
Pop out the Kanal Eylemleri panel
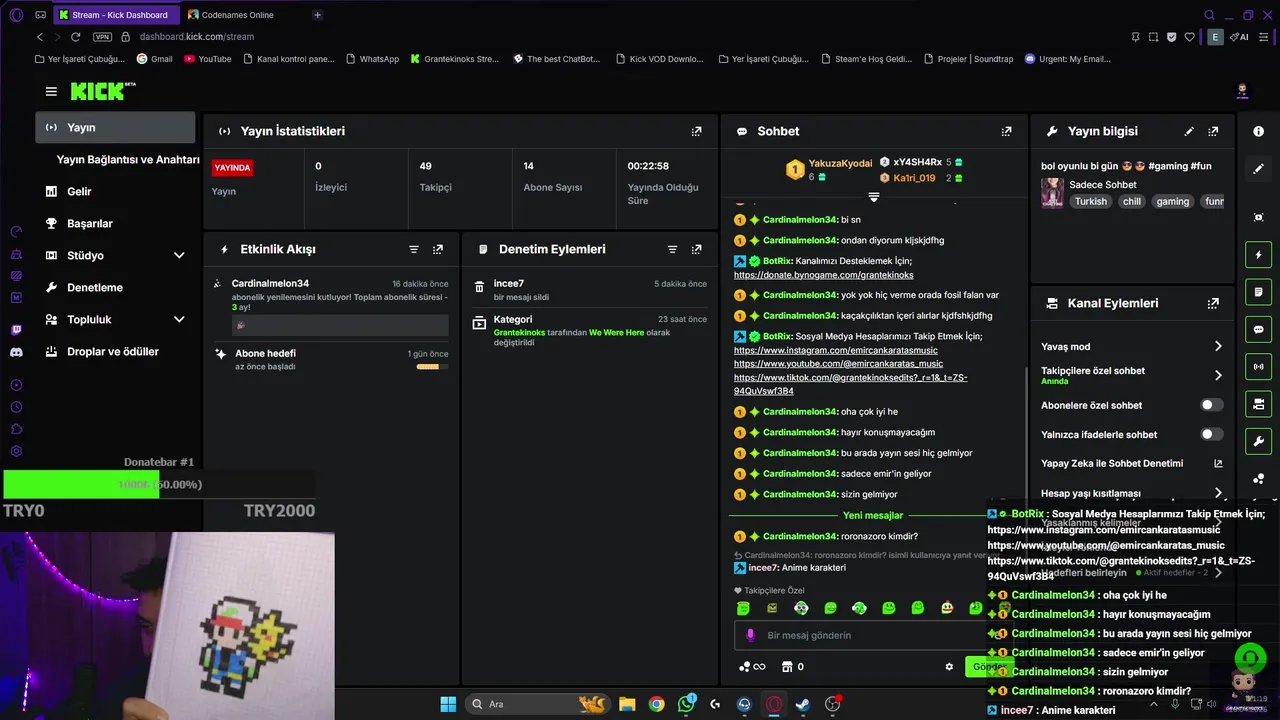tap(1213, 303)
